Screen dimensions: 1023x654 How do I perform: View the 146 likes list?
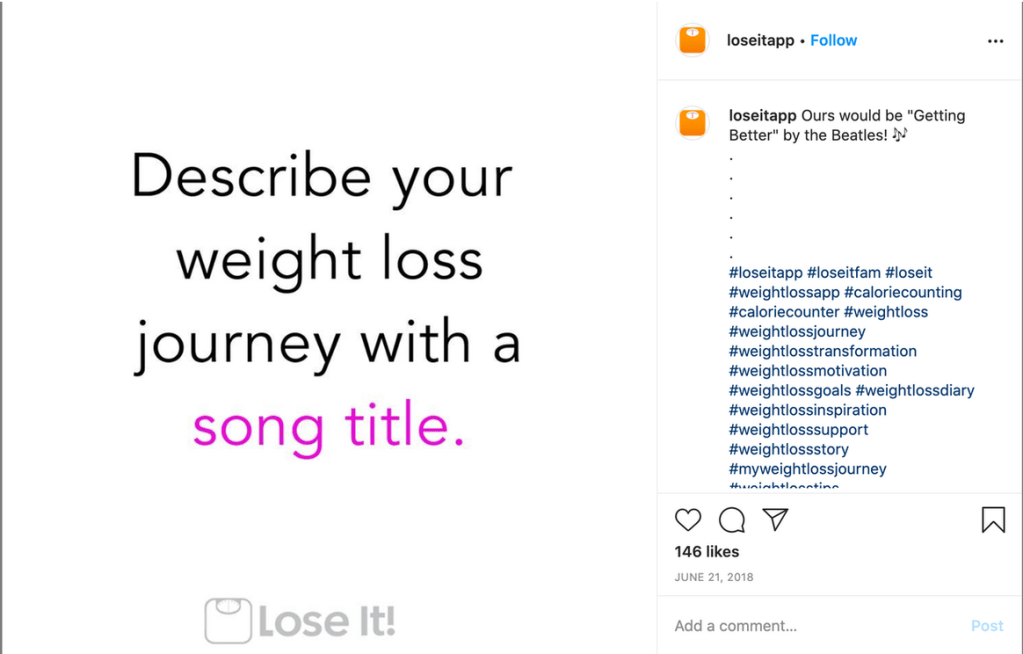point(707,552)
